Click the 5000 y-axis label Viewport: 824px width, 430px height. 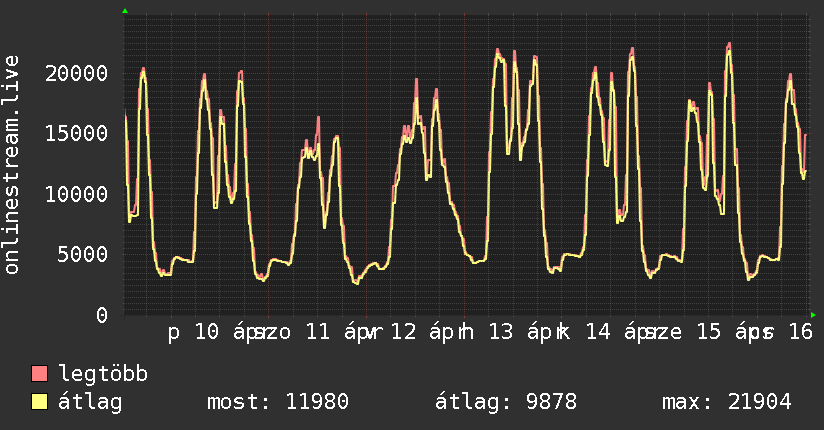coord(83,254)
